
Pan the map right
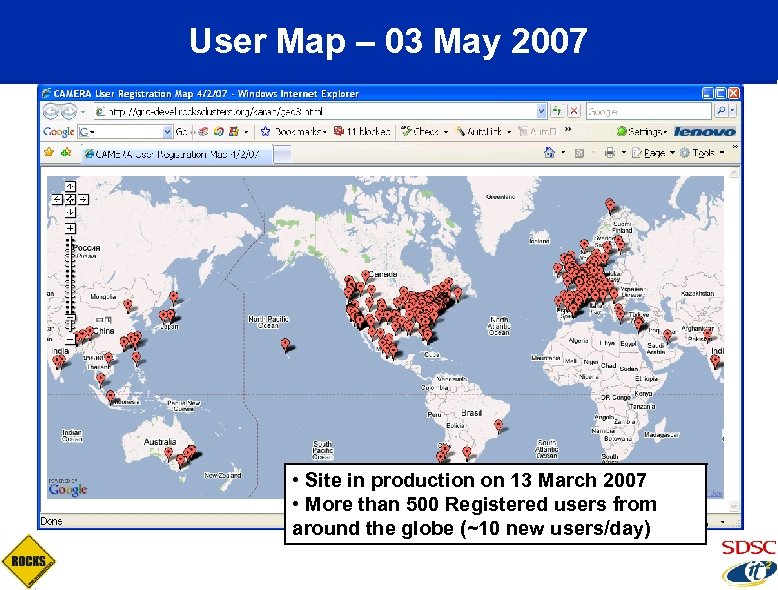pyautogui.click(x=83, y=199)
